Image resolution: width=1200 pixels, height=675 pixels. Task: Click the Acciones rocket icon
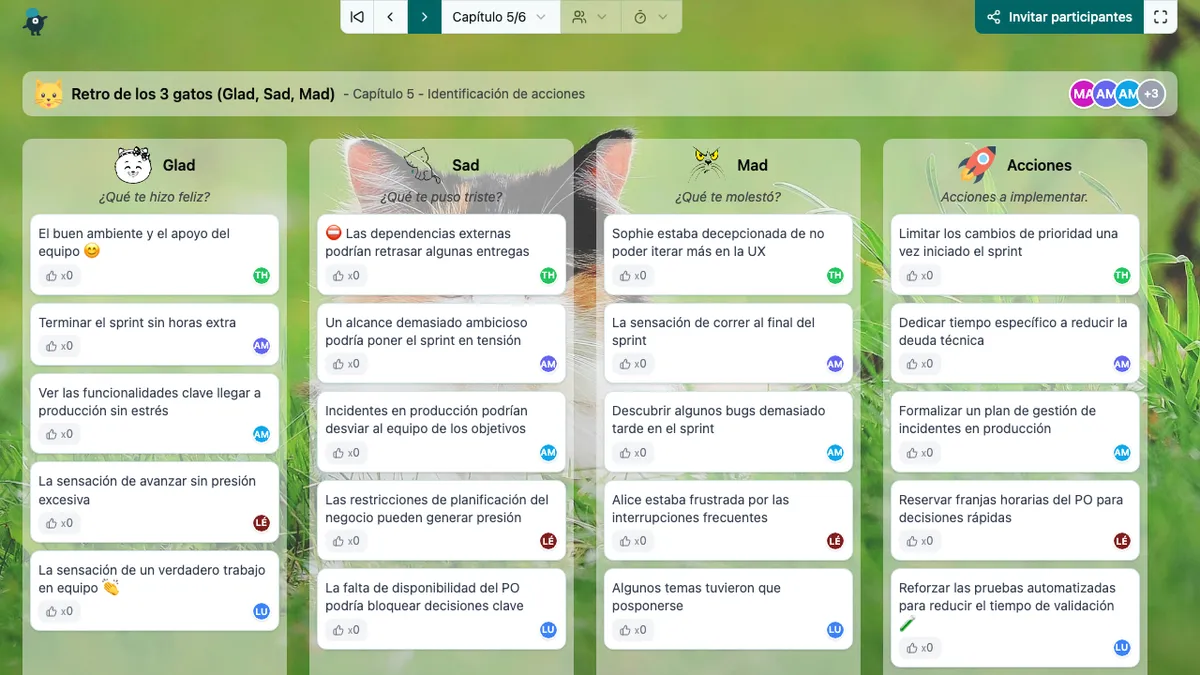[976, 164]
